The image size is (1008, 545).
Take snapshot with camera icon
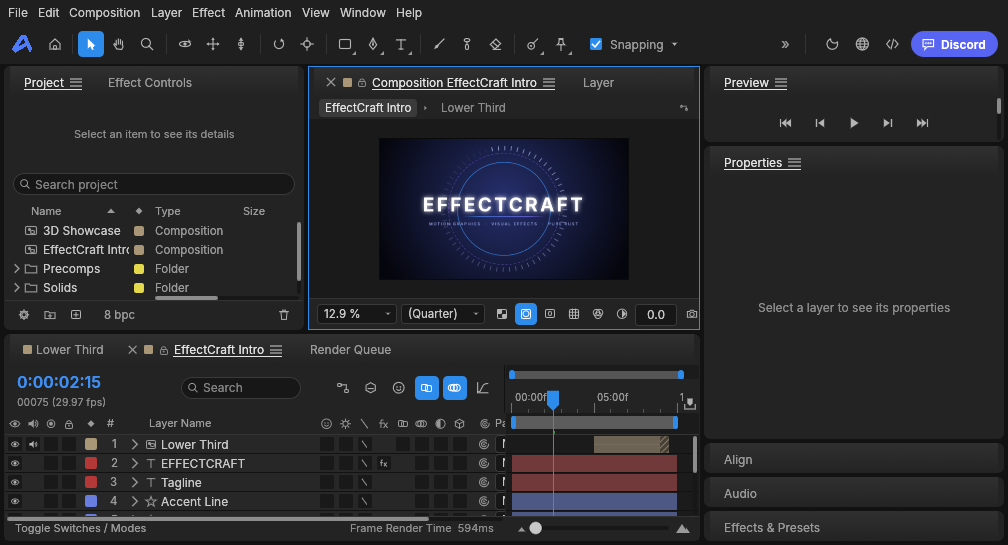(692, 314)
